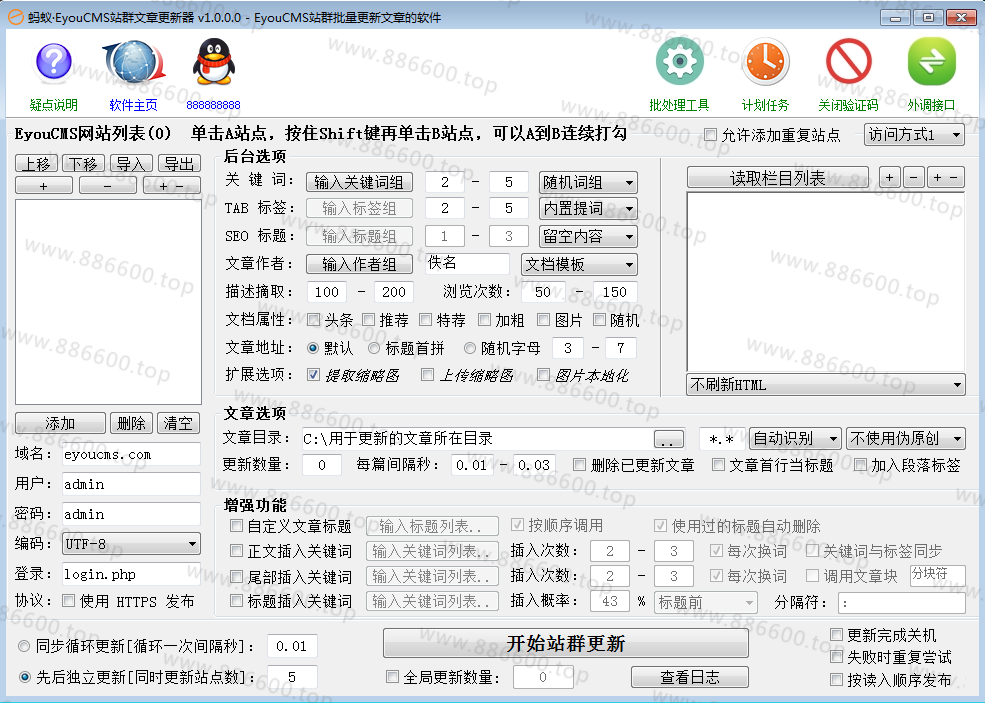985x703 pixels.
Task: Click the 读取栏目列表 button
Action: [778, 178]
